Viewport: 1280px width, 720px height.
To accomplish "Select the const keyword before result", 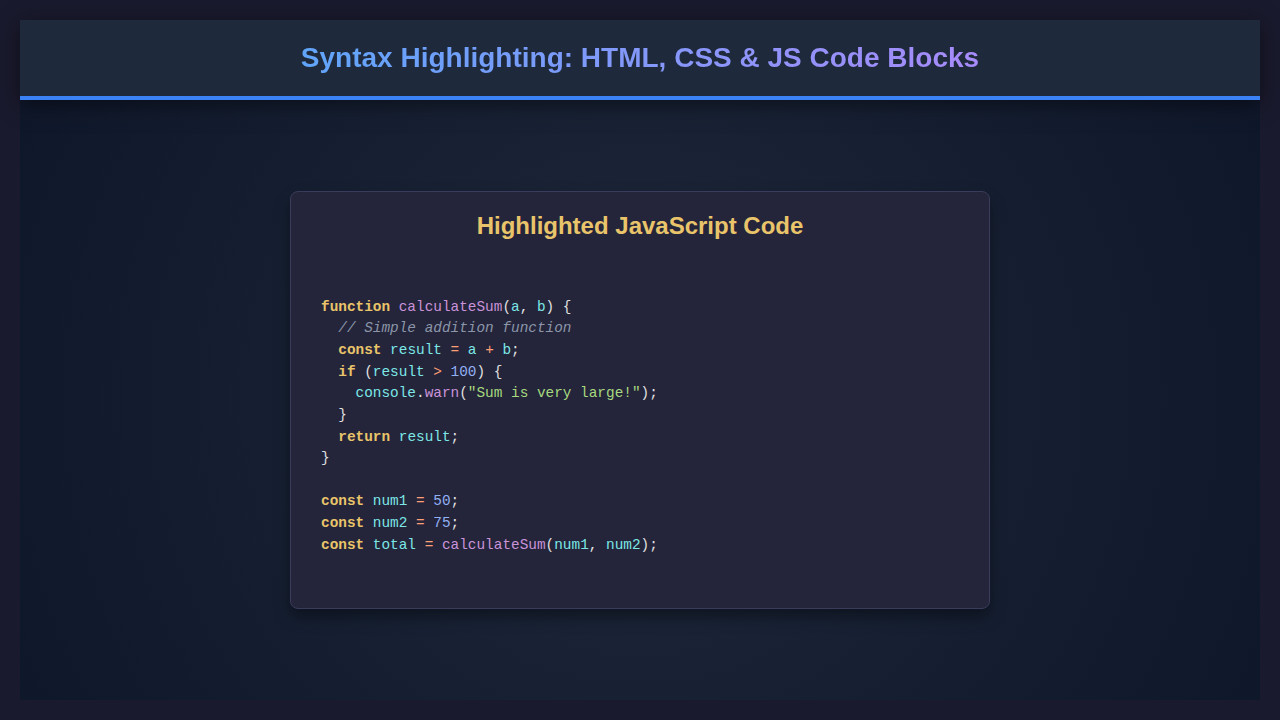I will [359, 349].
